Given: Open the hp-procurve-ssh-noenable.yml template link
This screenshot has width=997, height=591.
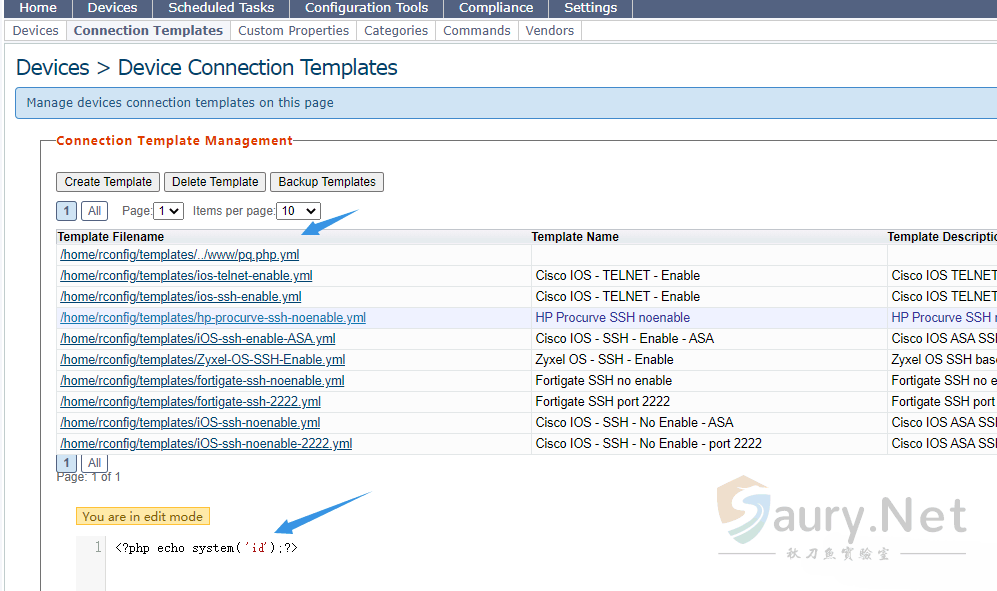Looking at the screenshot, I should (x=212, y=318).
